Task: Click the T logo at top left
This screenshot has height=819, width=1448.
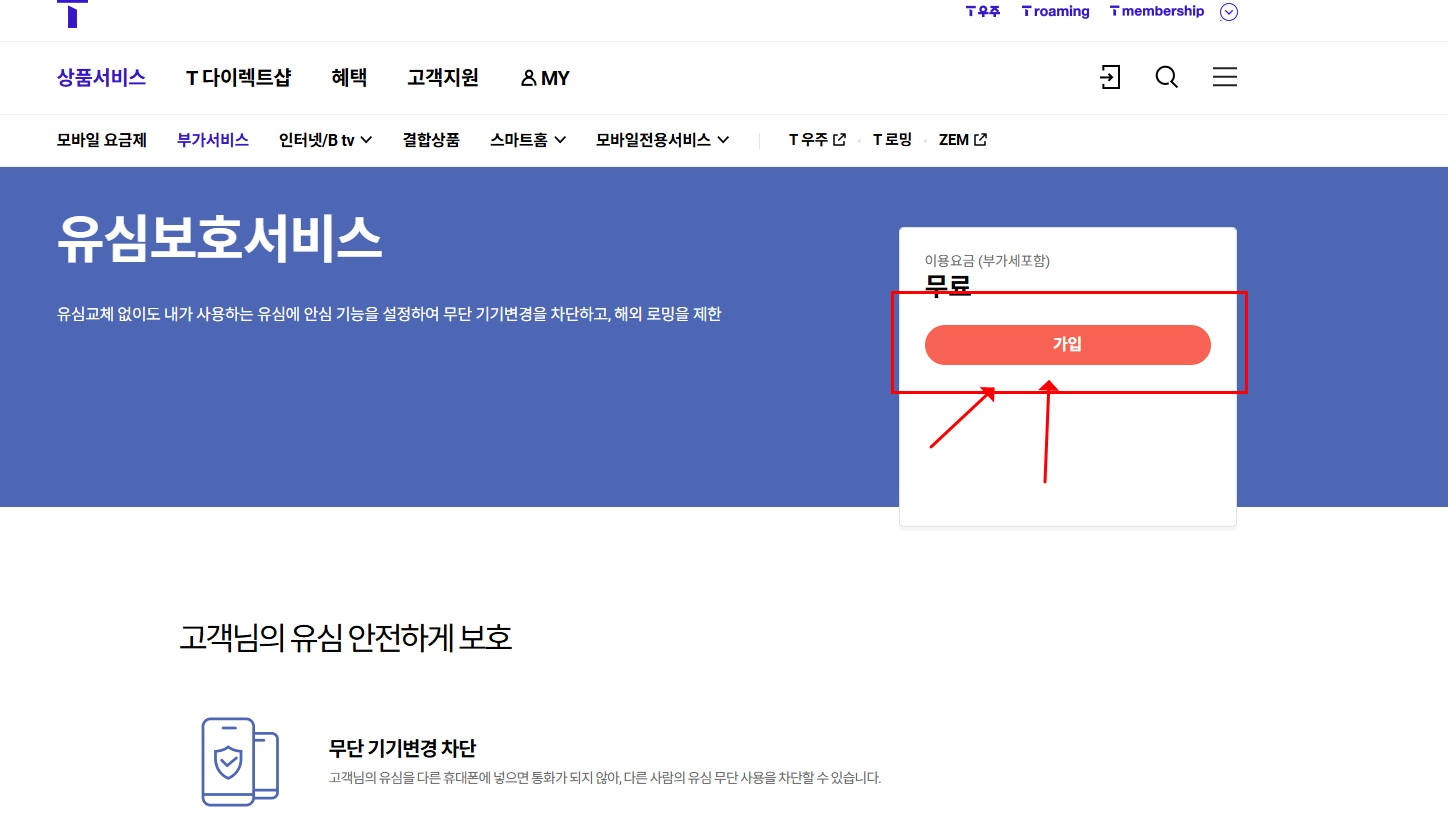Action: tap(72, 13)
